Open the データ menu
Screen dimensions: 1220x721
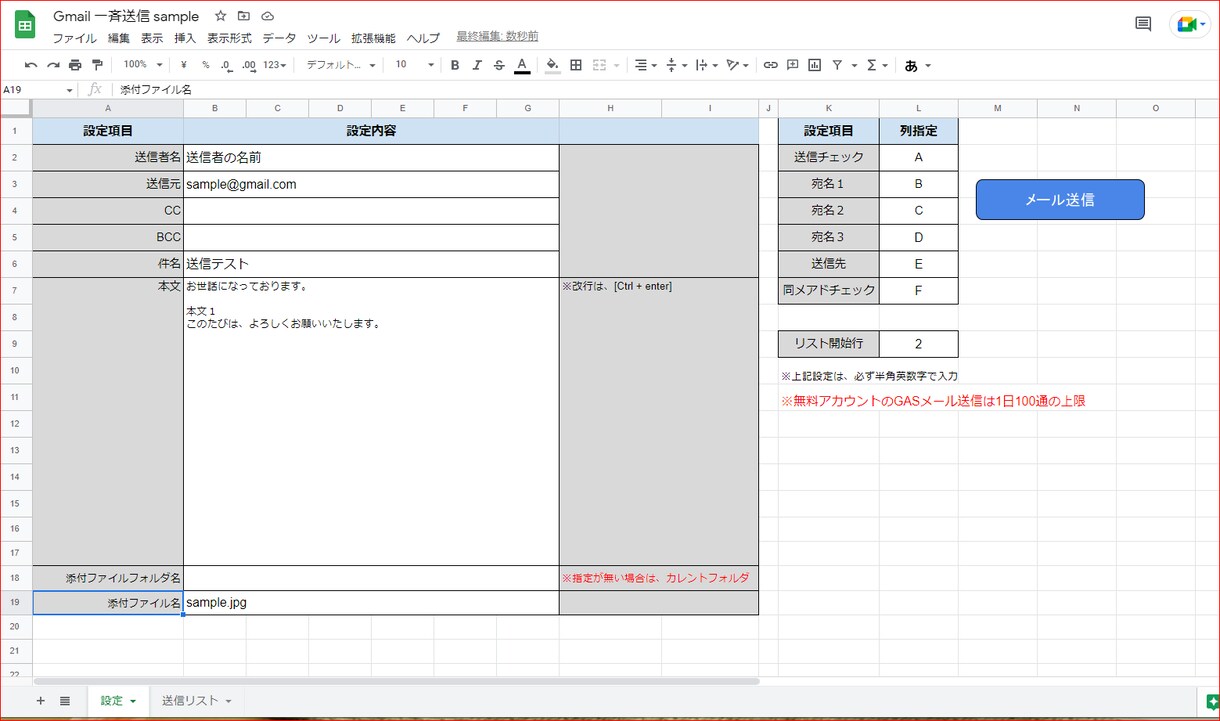pyautogui.click(x=279, y=38)
